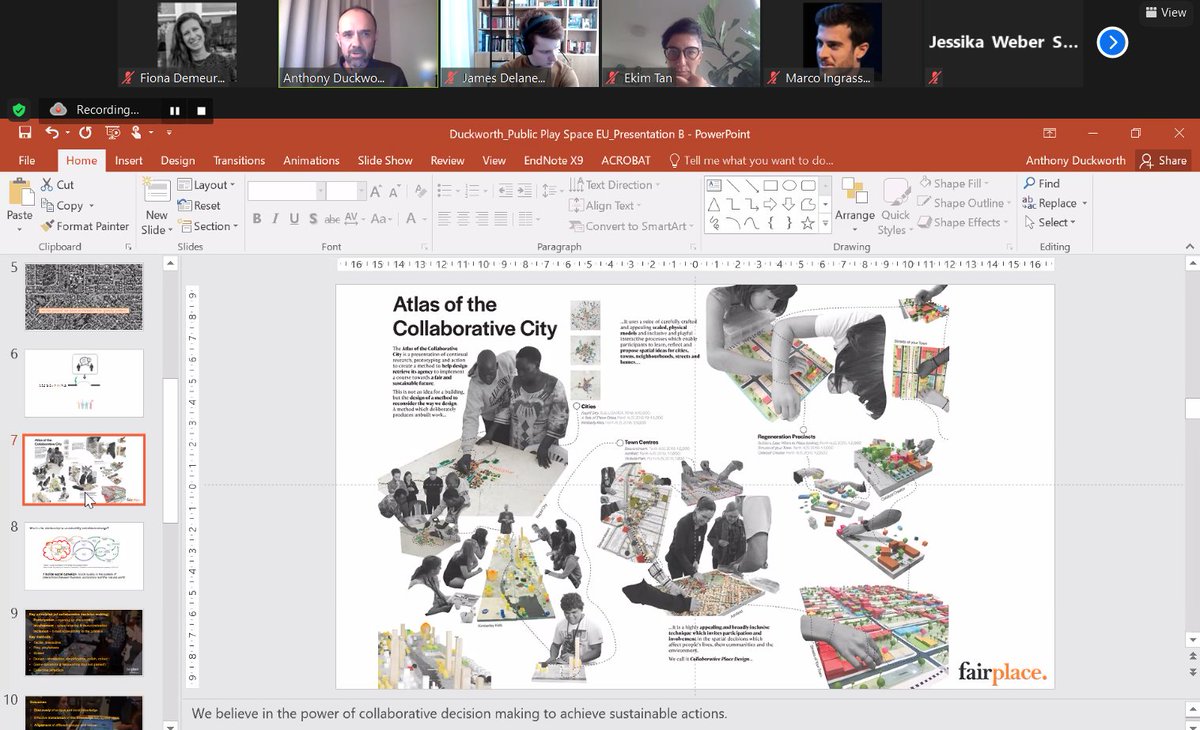Cut the selection

58,185
